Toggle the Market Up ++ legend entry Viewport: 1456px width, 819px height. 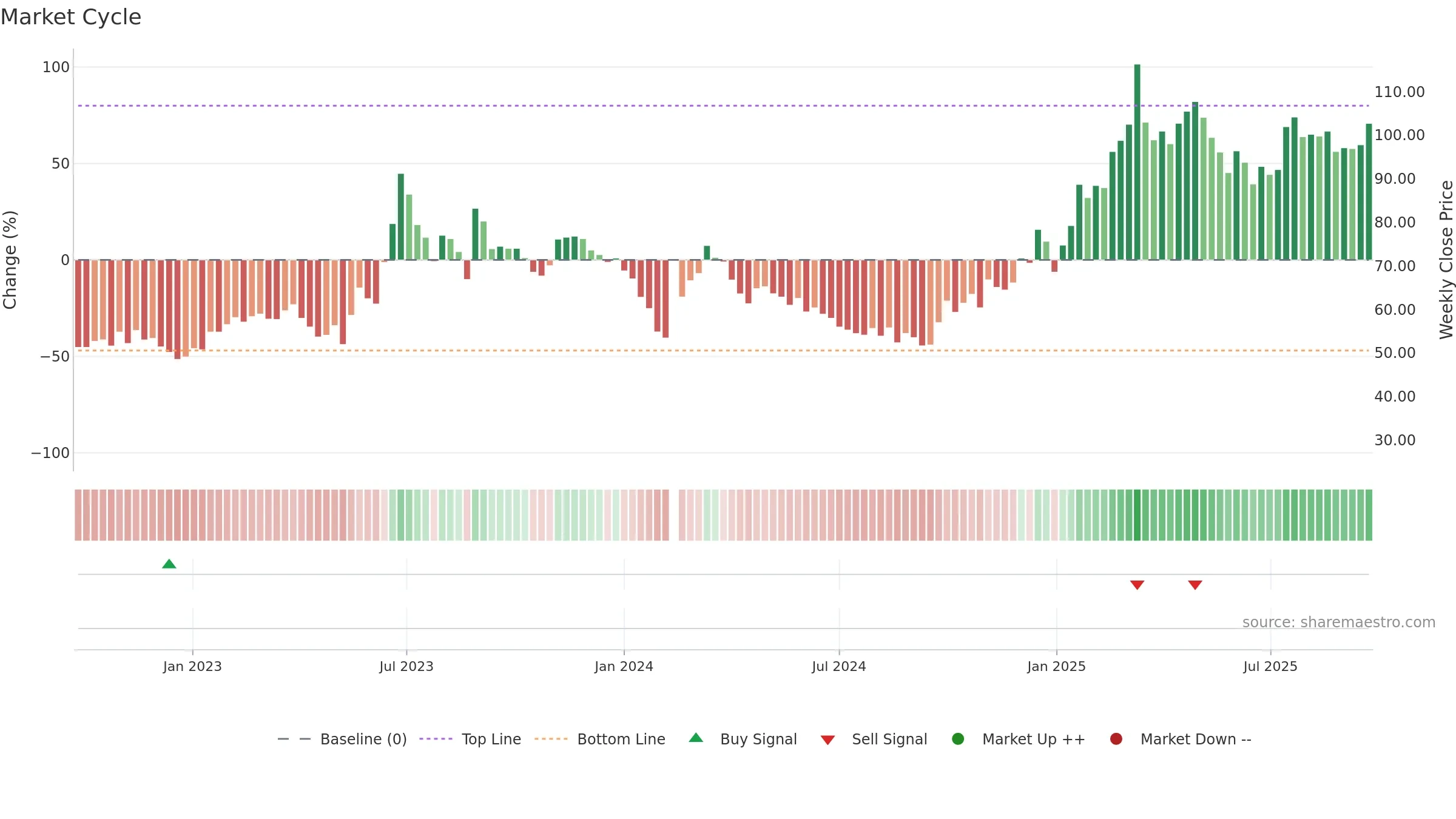(x=1019, y=739)
